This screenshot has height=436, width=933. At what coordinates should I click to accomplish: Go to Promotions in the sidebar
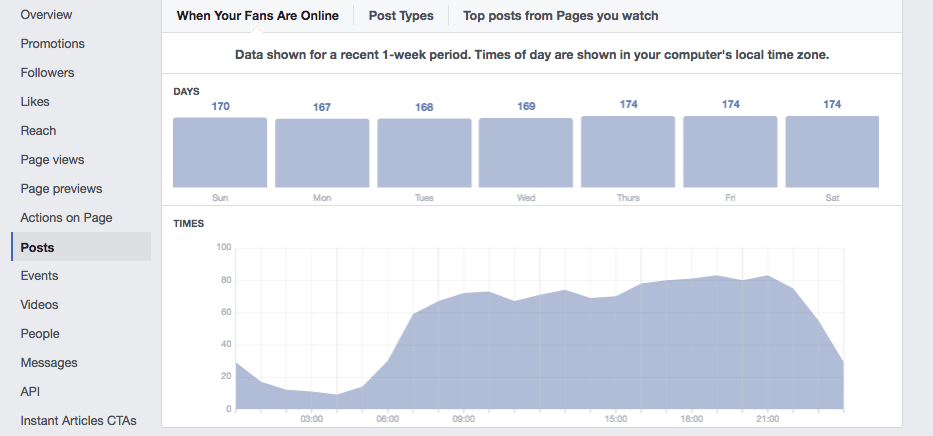(52, 43)
